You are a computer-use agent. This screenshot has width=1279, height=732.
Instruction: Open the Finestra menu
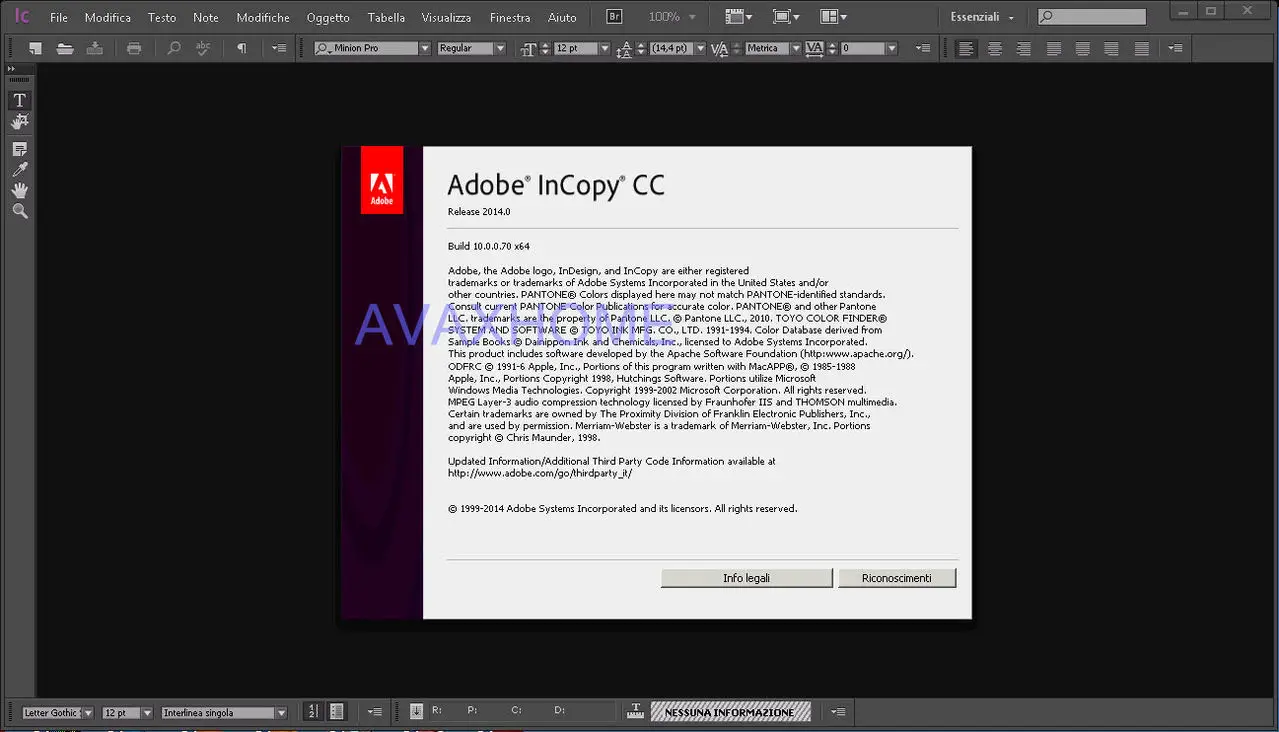tap(510, 17)
